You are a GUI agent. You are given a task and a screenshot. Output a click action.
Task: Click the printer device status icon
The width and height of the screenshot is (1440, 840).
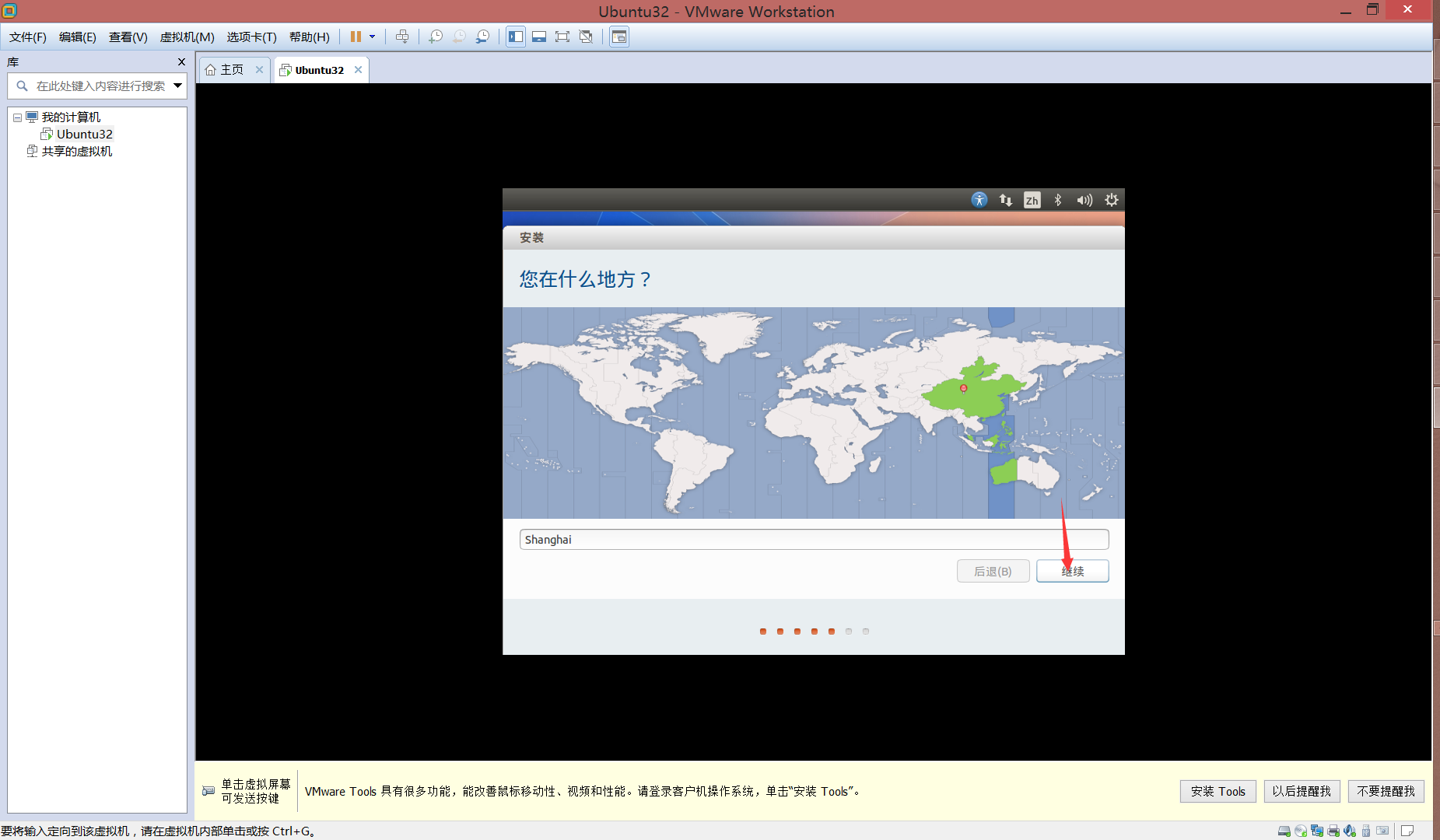tap(1333, 831)
